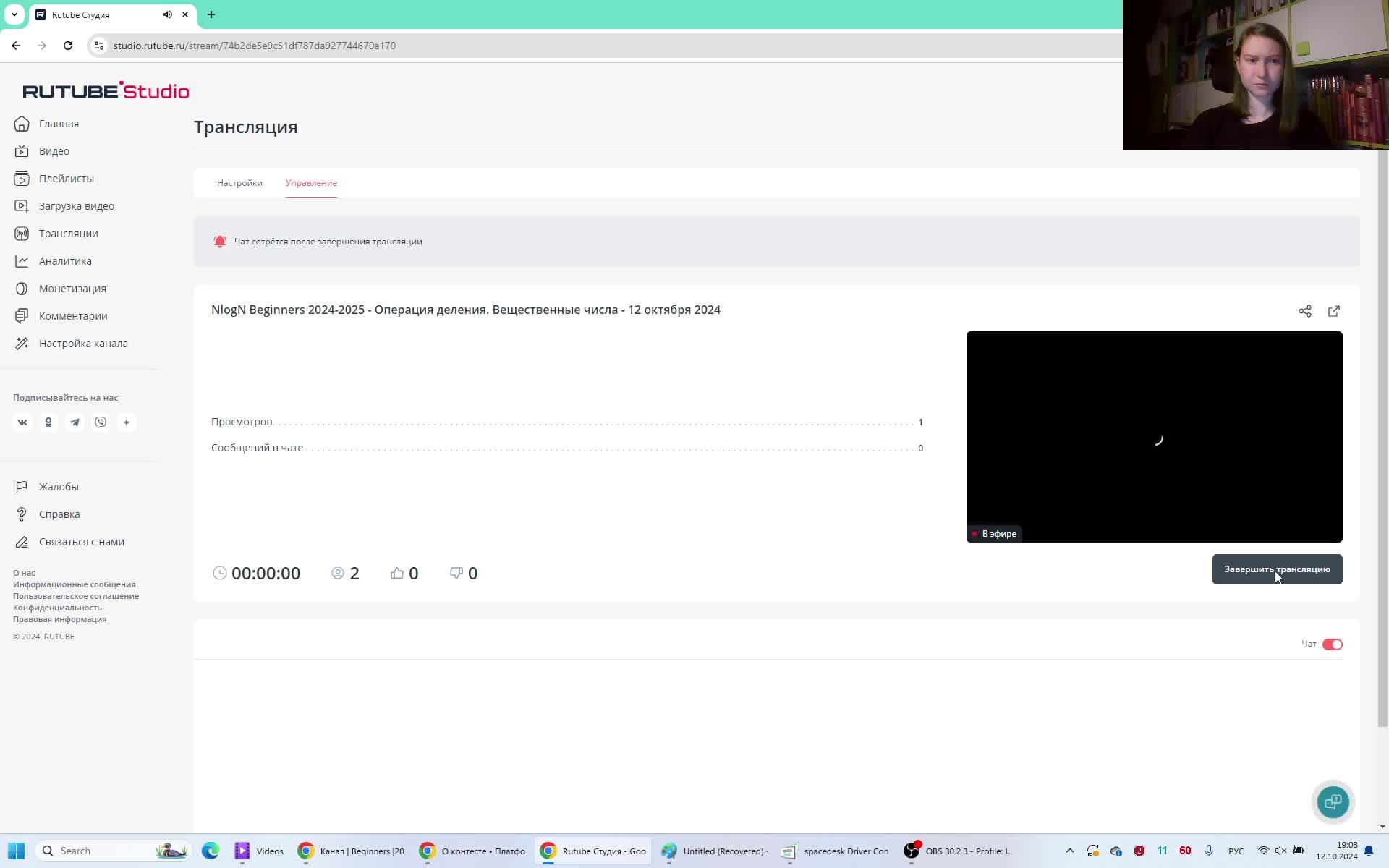Open the help chat widget icon

tap(1333, 801)
